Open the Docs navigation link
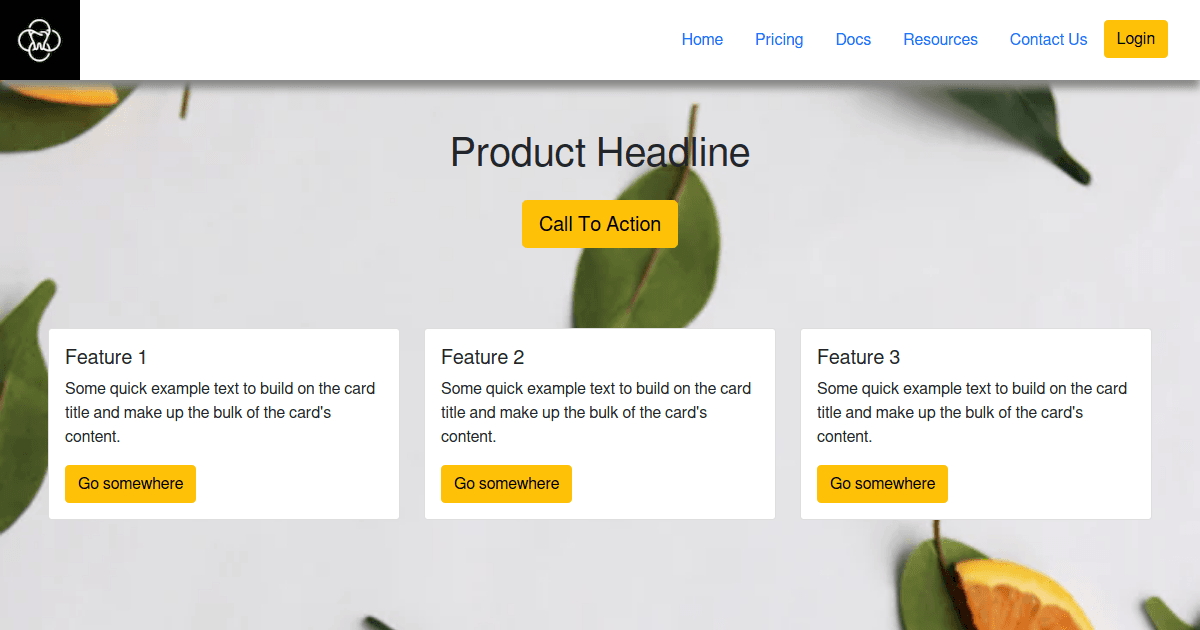Viewport: 1200px width, 630px height. coord(853,40)
